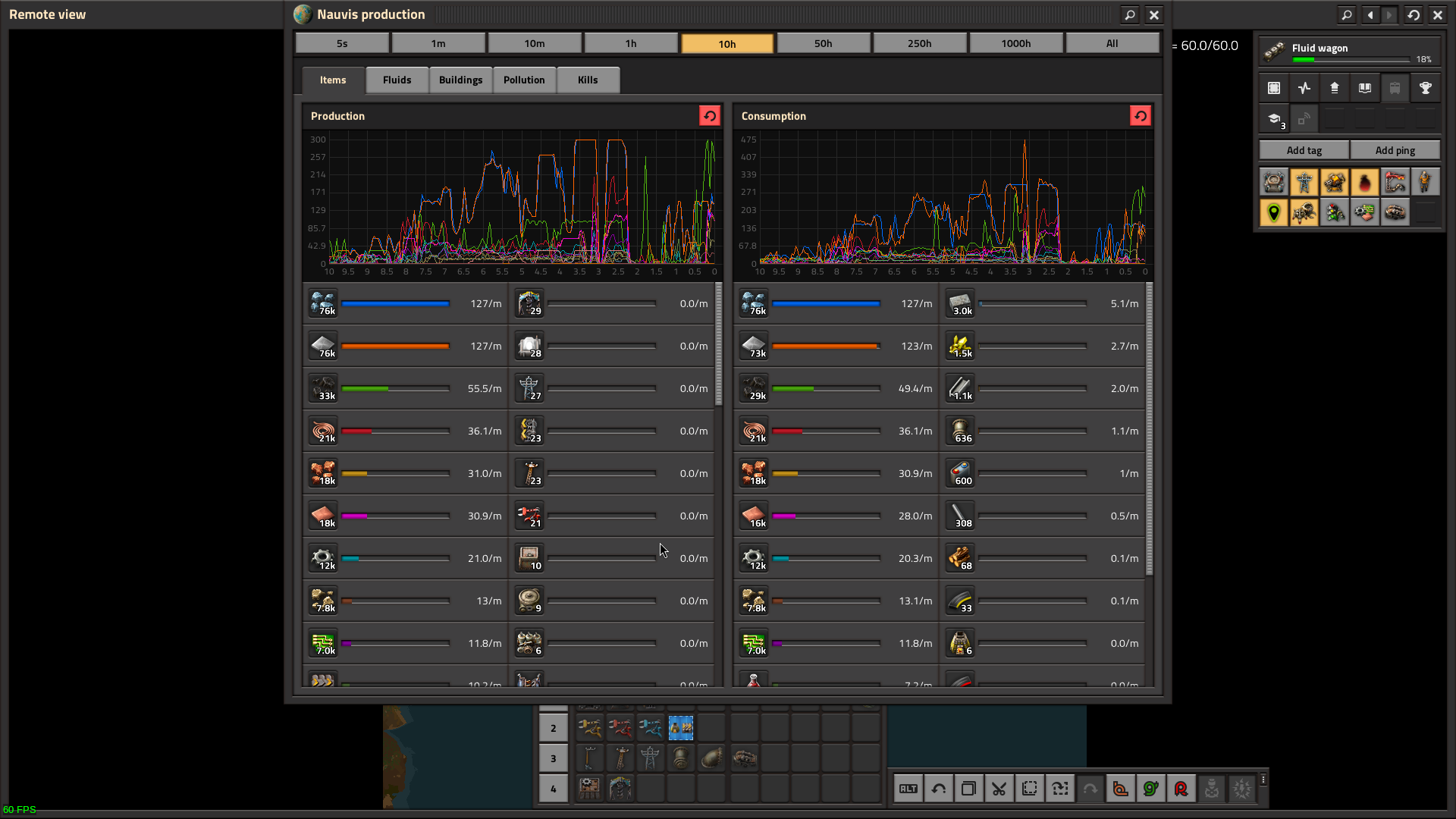
Task: Click iron ore icon in Production list
Action: point(323,303)
